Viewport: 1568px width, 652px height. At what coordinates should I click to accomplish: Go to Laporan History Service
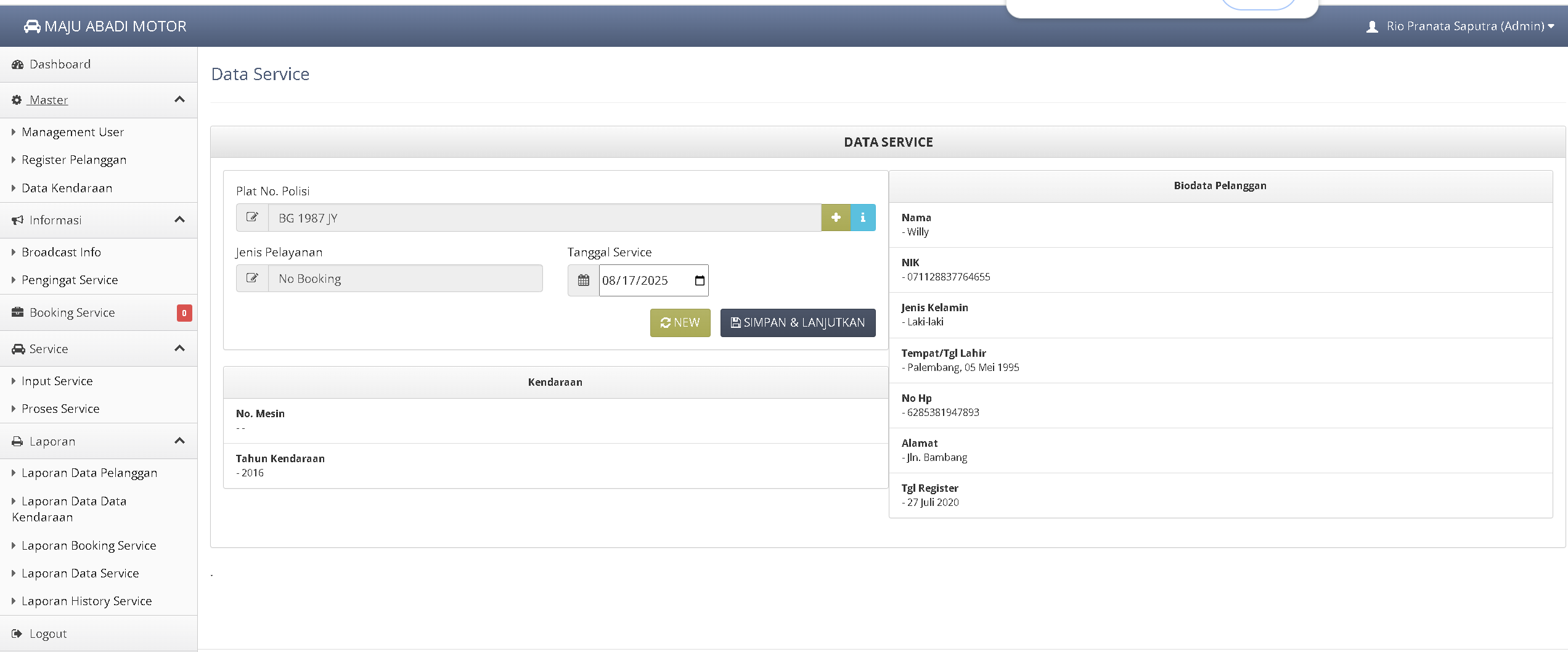click(x=86, y=601)
